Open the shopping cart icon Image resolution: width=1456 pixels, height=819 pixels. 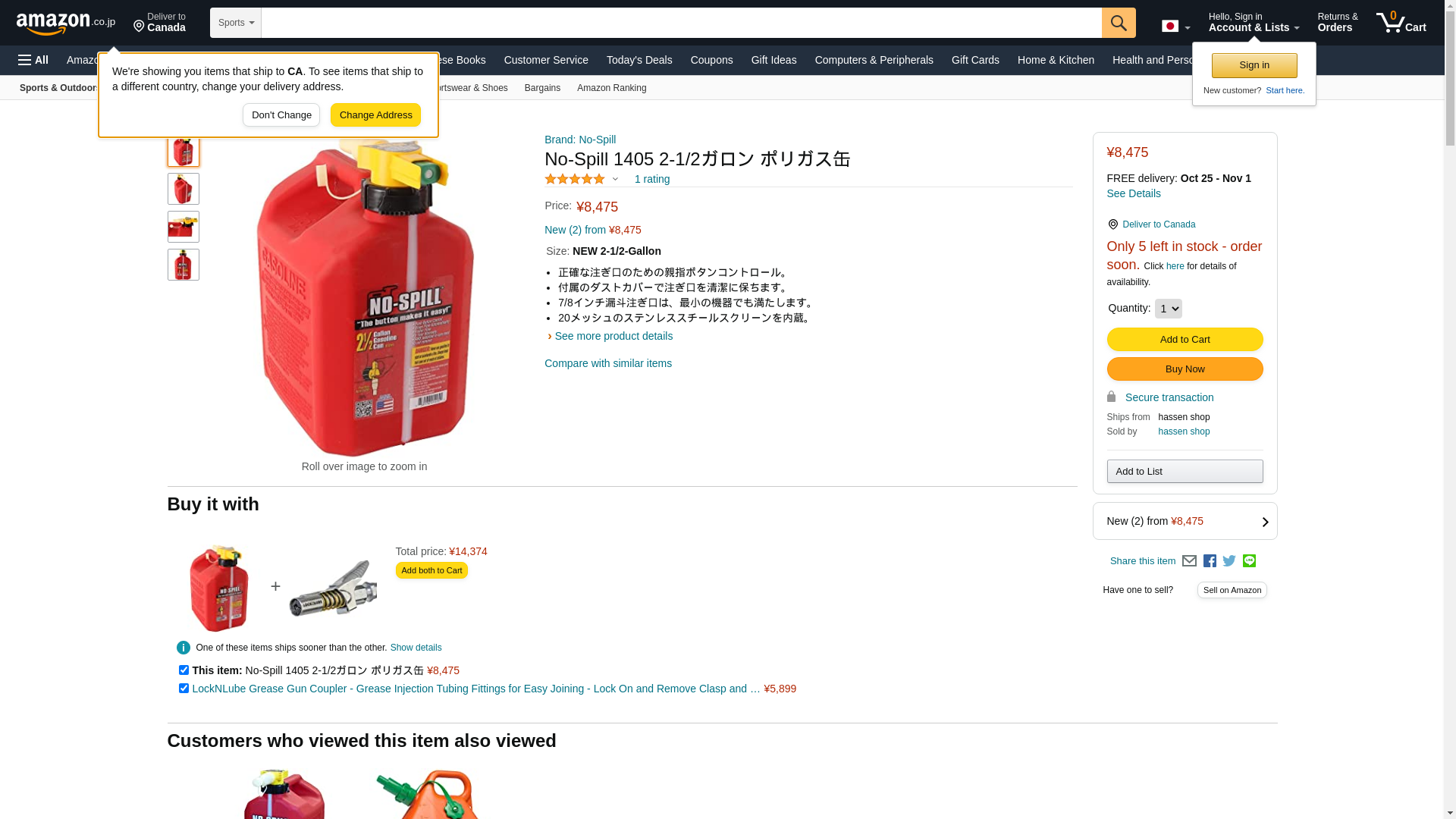tap(1401, 23)
